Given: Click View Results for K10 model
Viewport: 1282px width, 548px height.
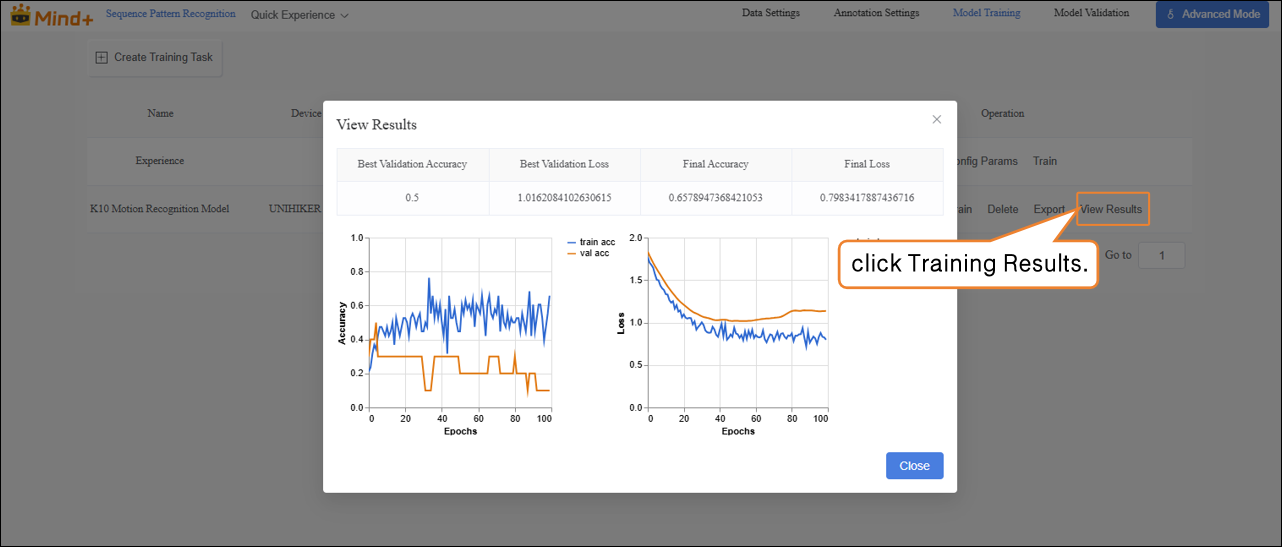Looking at the screenshot, I should point(1111,209).
